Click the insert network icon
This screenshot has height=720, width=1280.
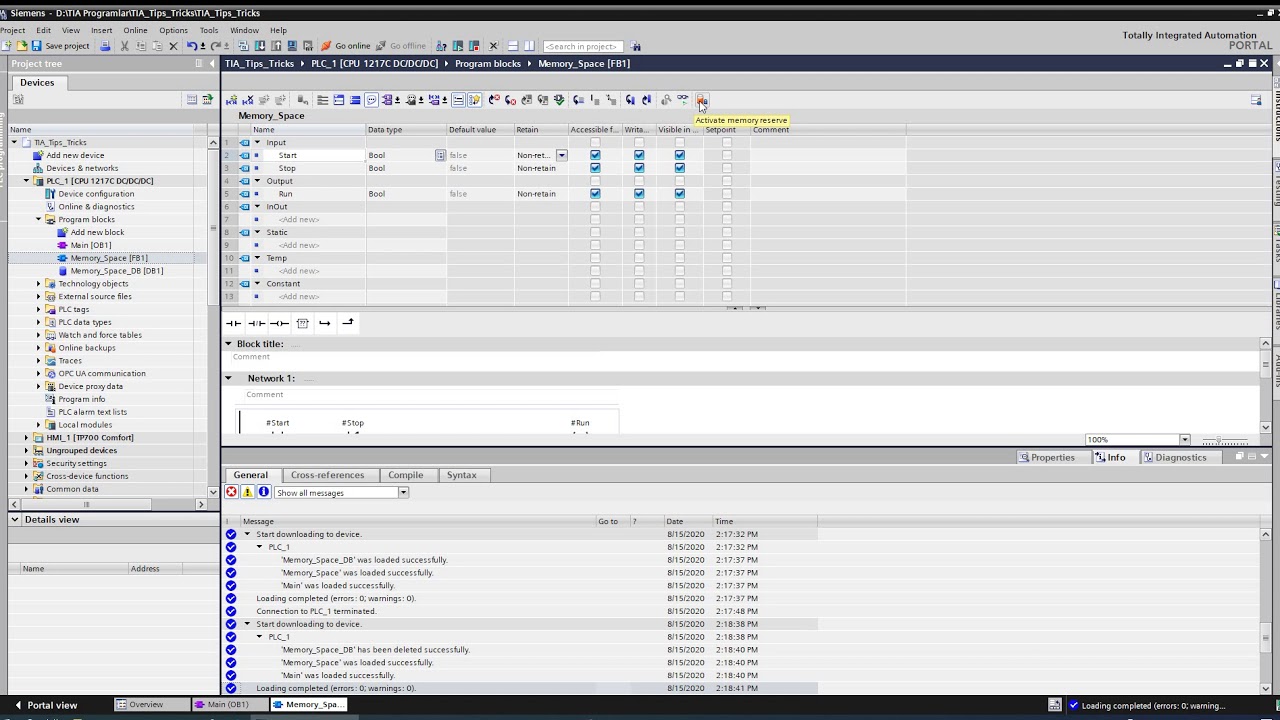tap(232, 100)
